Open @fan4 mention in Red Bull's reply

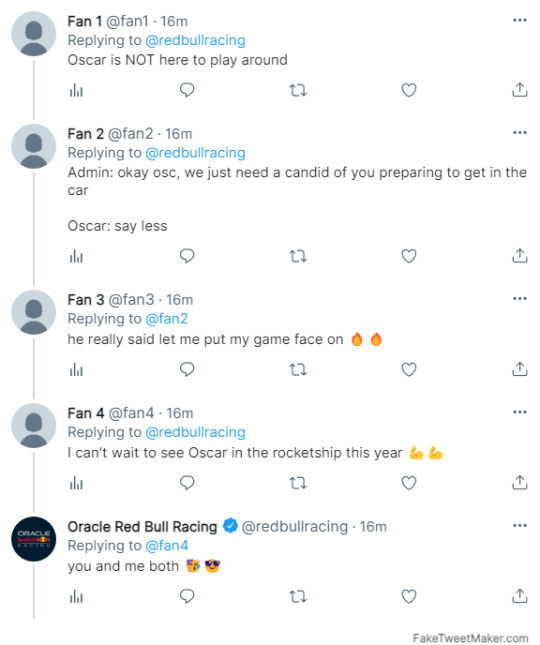[167, 545]
